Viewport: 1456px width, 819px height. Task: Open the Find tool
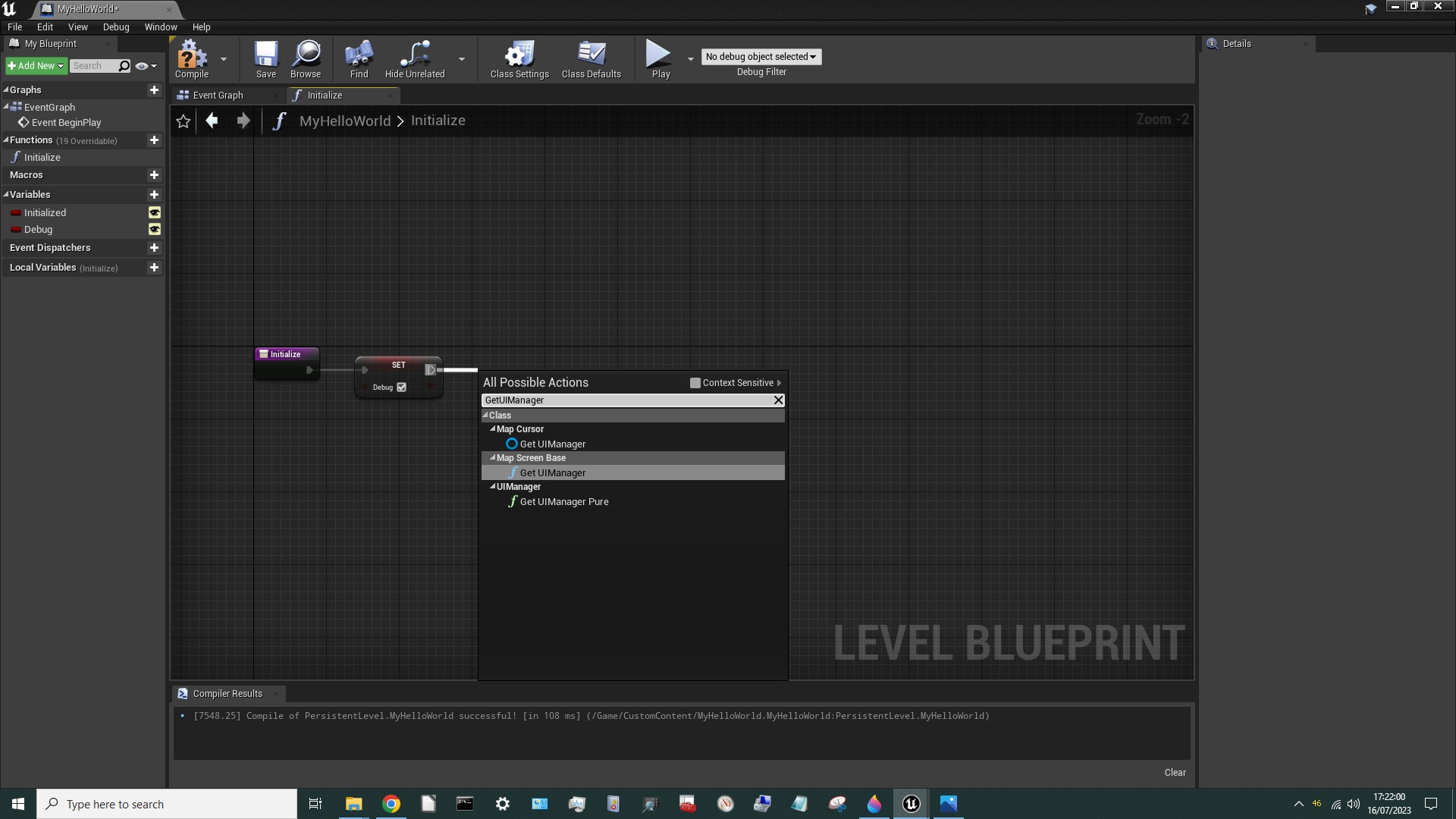click(x=359, y=59)
